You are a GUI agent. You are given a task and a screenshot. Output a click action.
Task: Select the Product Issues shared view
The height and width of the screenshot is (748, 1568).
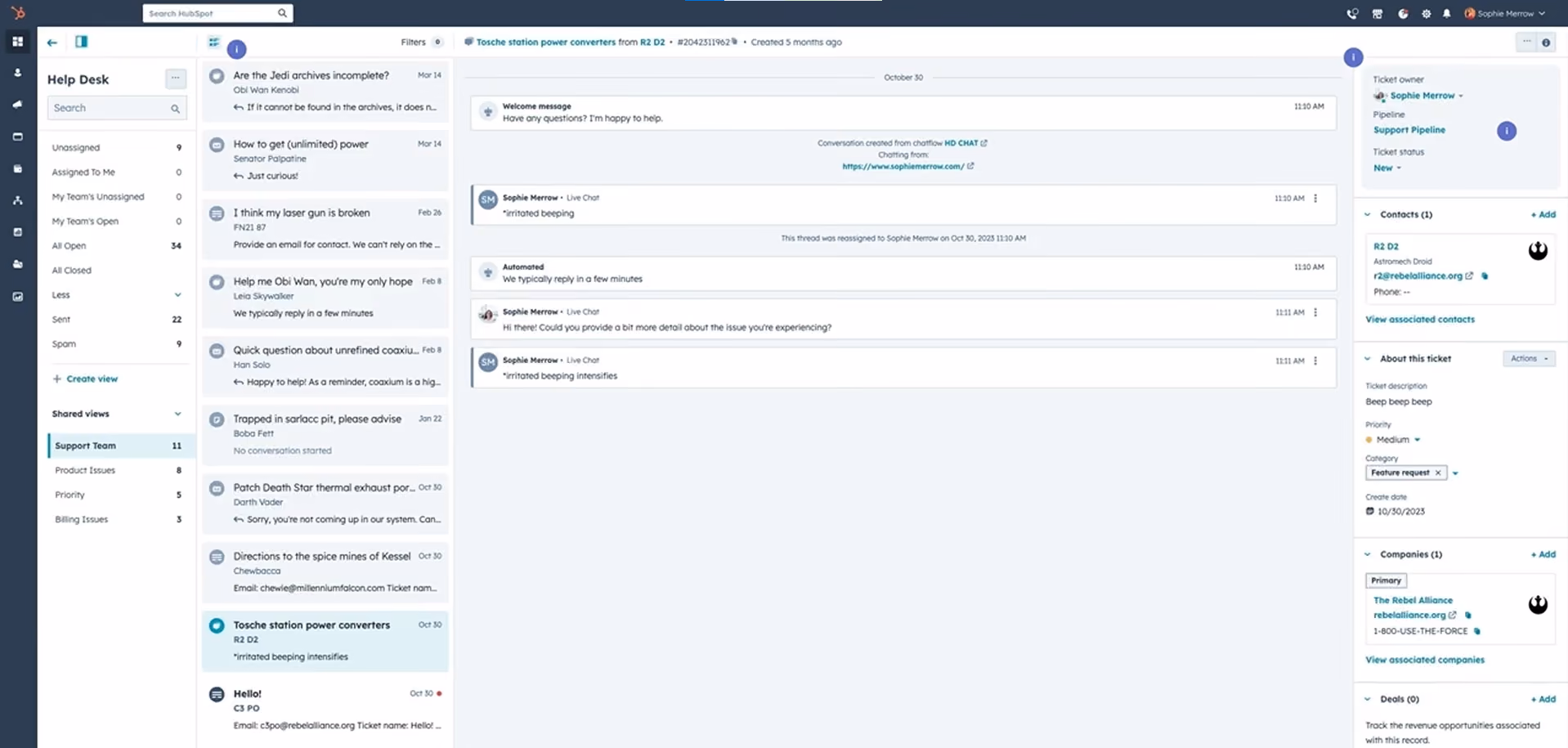pos(117,471)
